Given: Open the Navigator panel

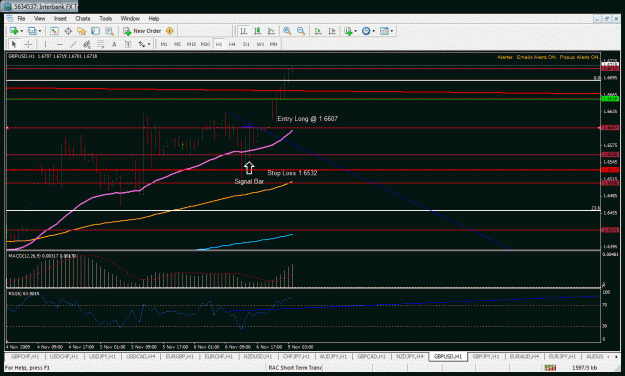Looking at the screenshot, I should point(82,31).
